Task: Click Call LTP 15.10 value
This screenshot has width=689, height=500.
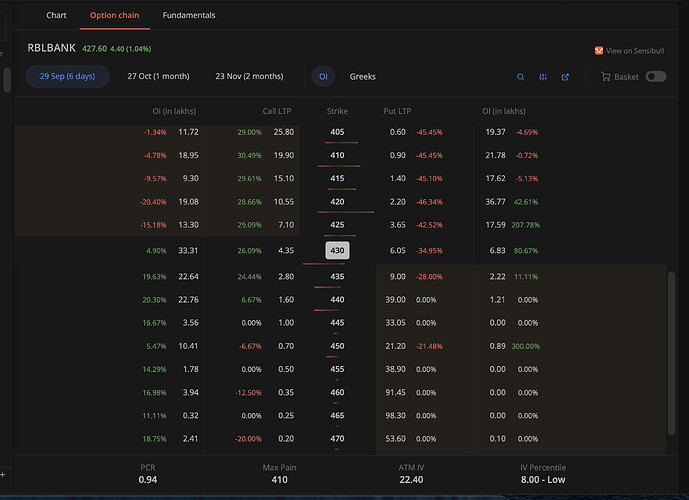Action: point(283,178)
